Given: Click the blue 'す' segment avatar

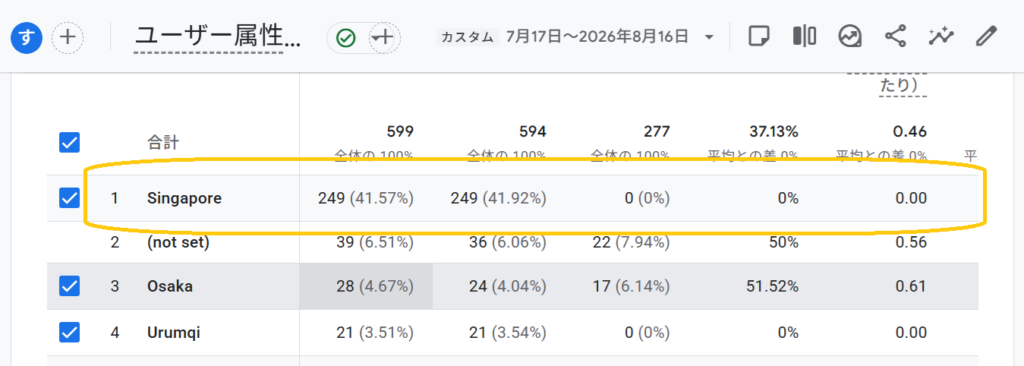Looking at the screenshot, I should tap(26, 37).
